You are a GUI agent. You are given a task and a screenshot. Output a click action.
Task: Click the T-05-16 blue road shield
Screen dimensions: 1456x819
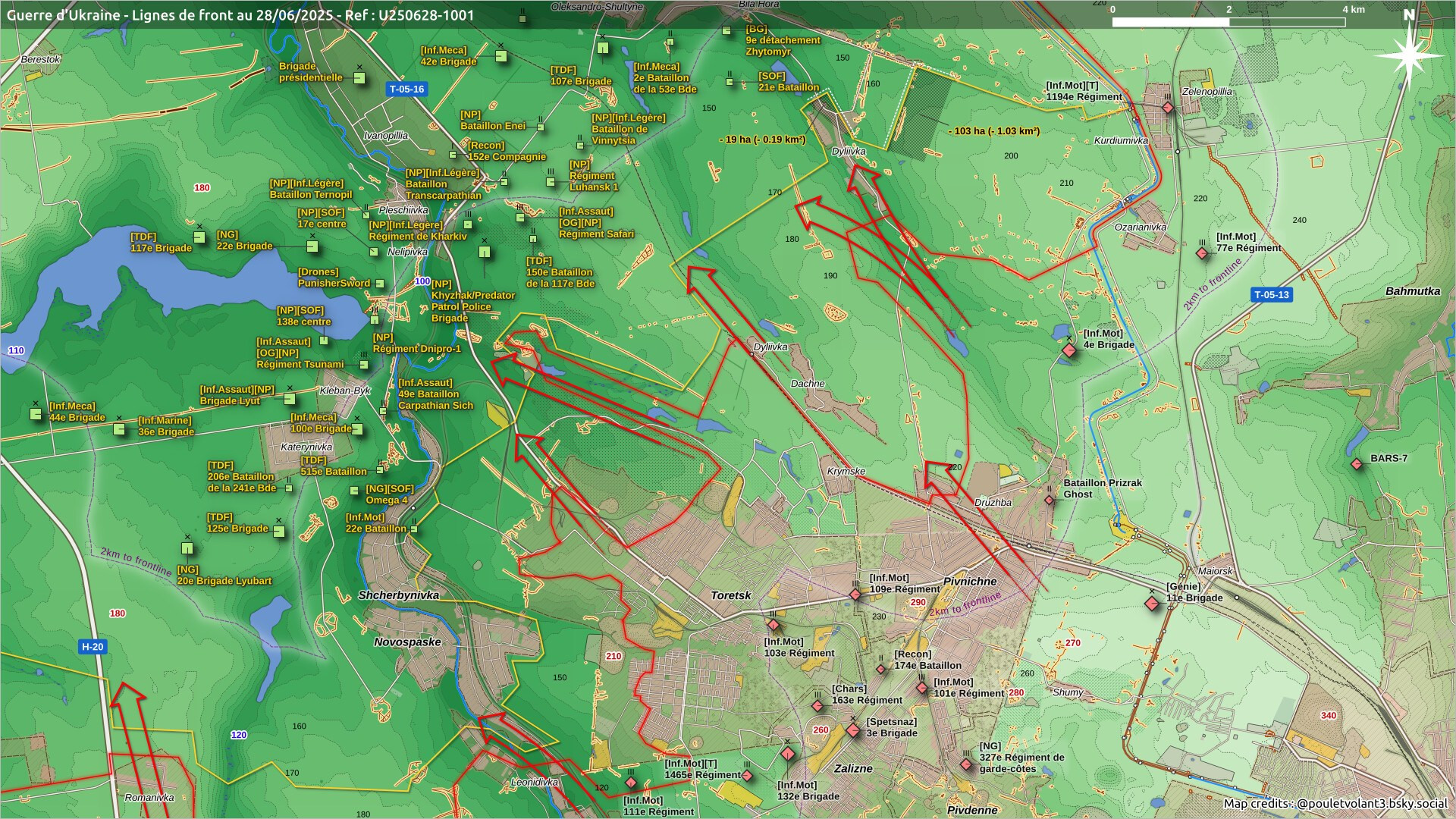coord(406,89)
